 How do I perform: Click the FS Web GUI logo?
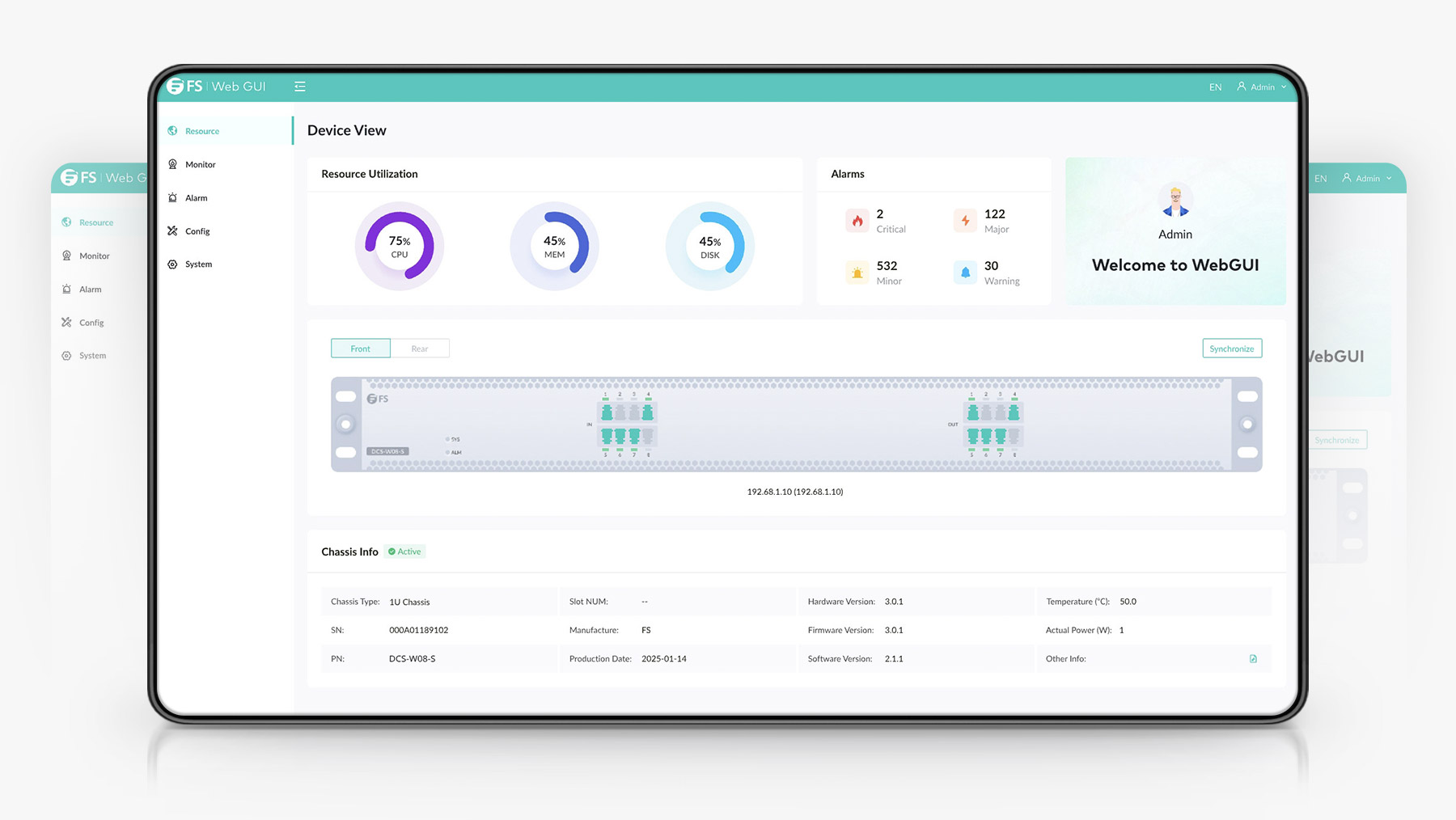coord(216,86)
